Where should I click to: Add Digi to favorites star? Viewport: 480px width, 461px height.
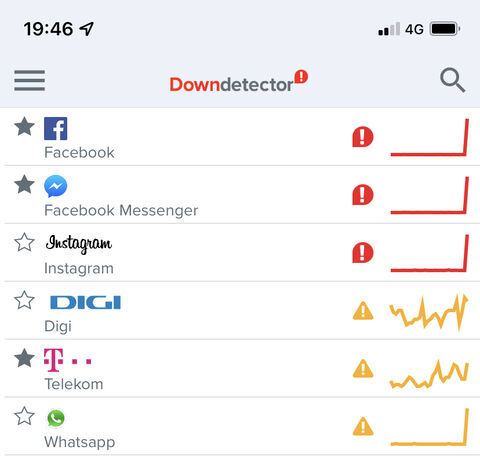[x=24, y=300]
